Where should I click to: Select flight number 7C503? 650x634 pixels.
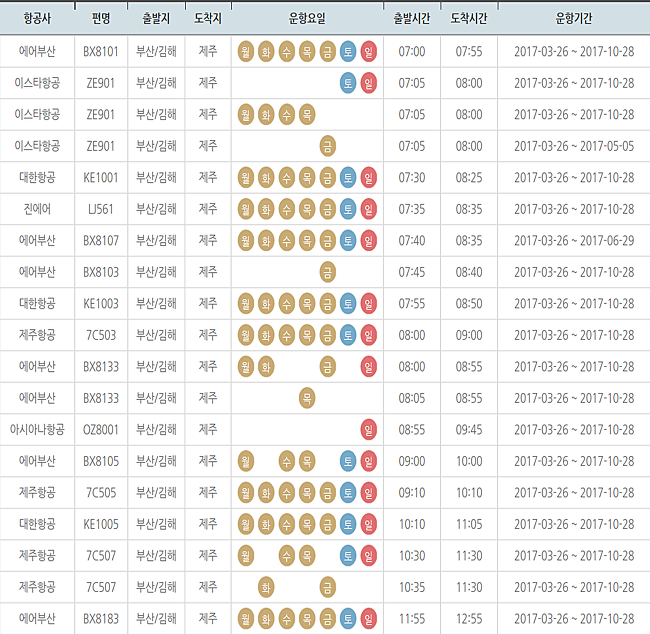point(101,335)
